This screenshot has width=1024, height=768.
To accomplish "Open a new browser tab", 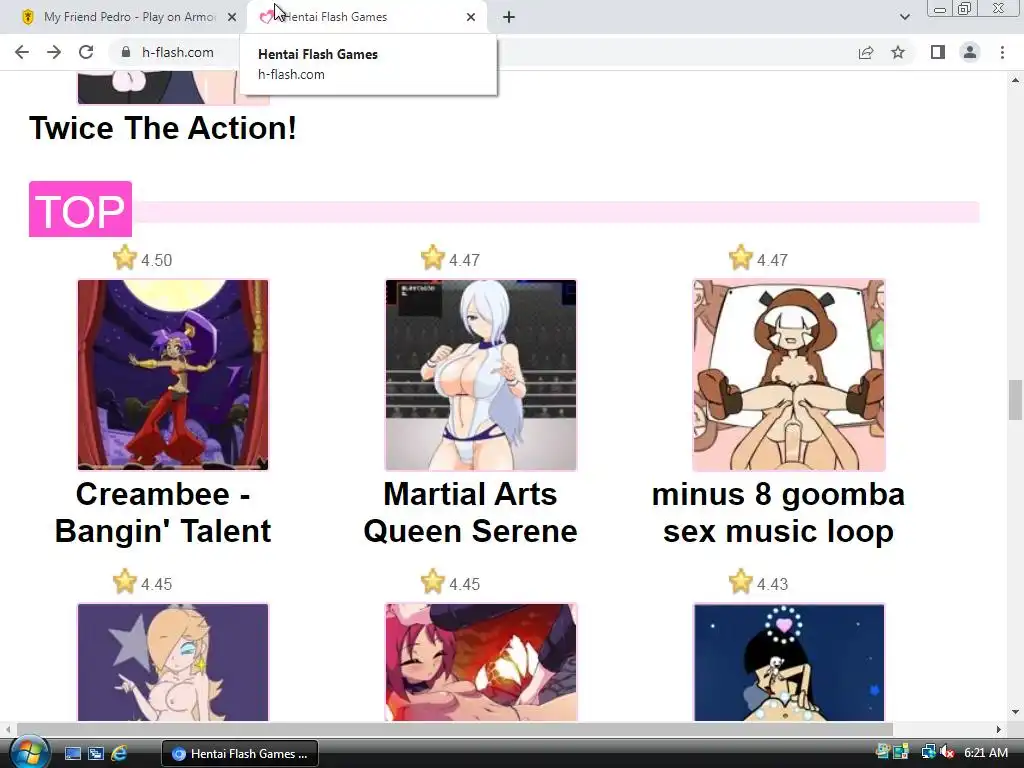I will (509, 17).
